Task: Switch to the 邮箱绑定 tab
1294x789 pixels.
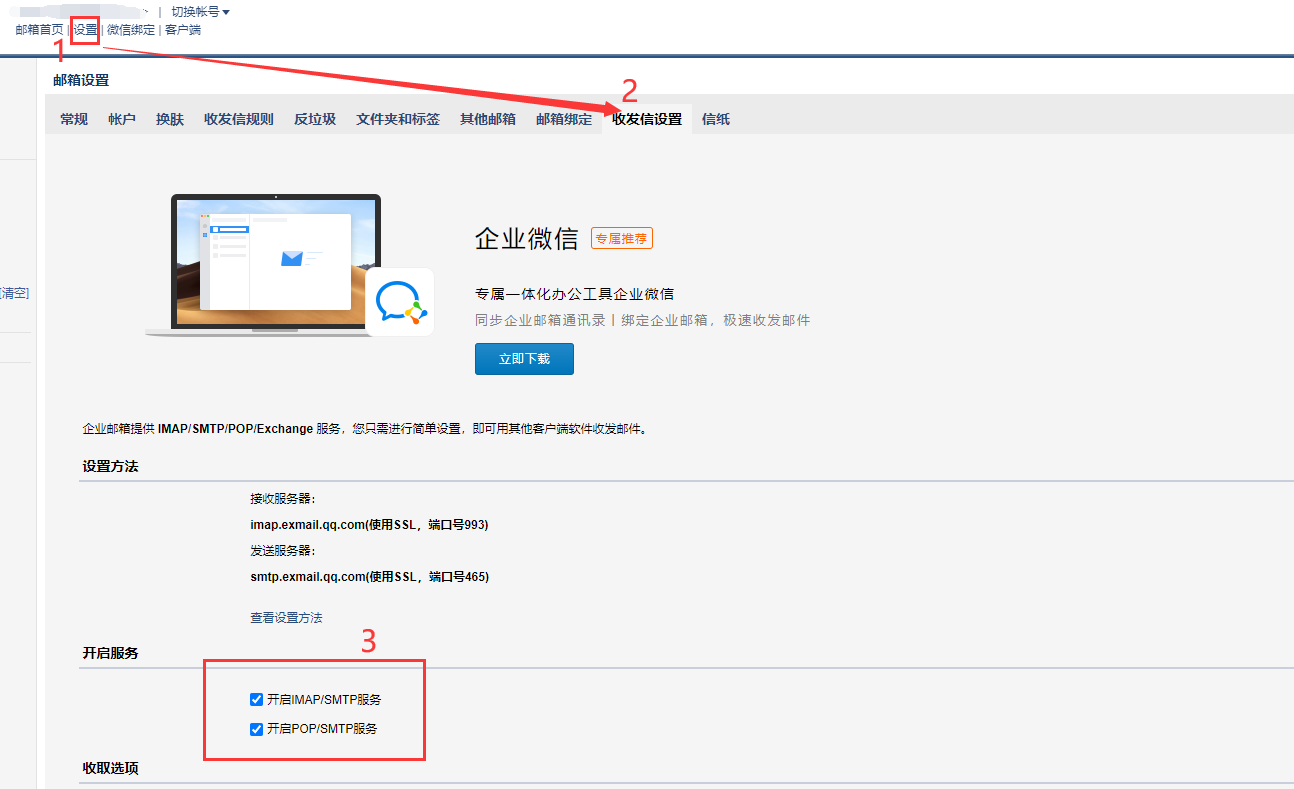Action: 564,119
